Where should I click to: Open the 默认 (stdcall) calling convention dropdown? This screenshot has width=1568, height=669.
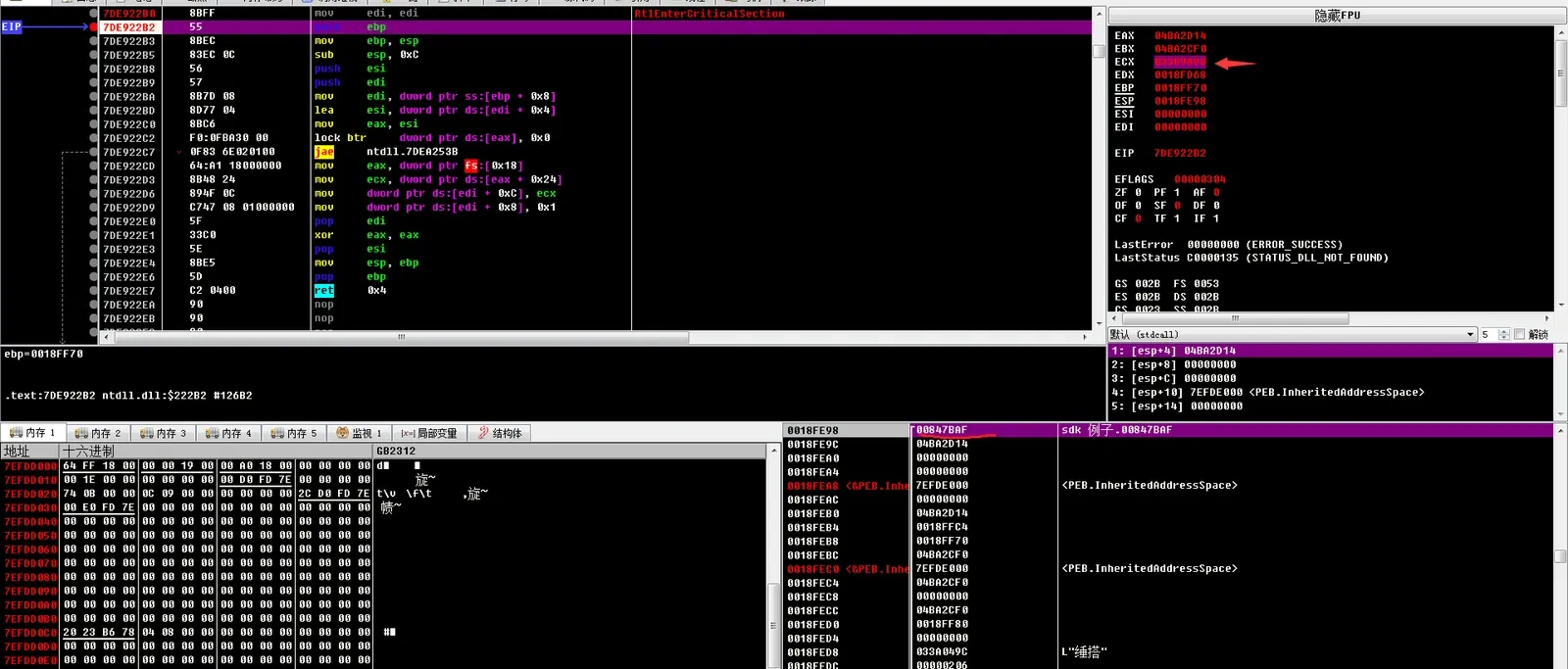click(x=1292, y=335)
